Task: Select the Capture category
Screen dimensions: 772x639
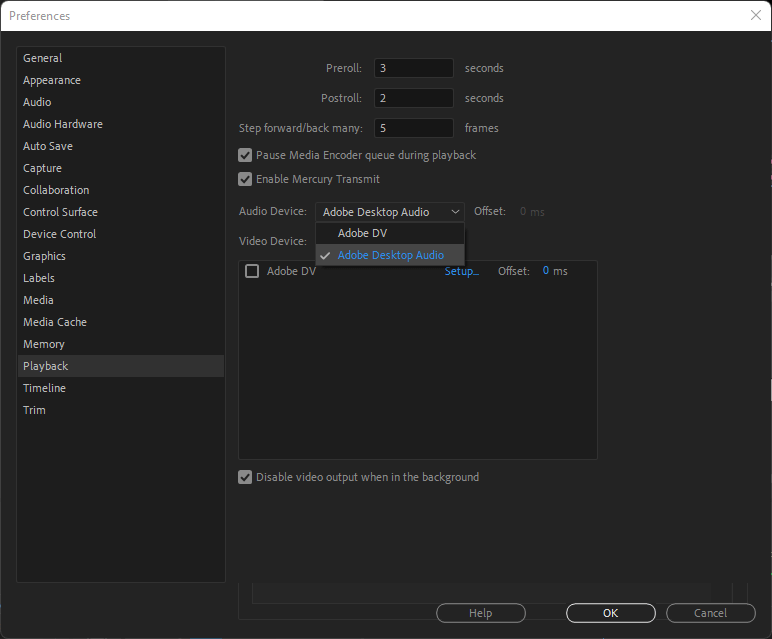Action: pos(121,168)
